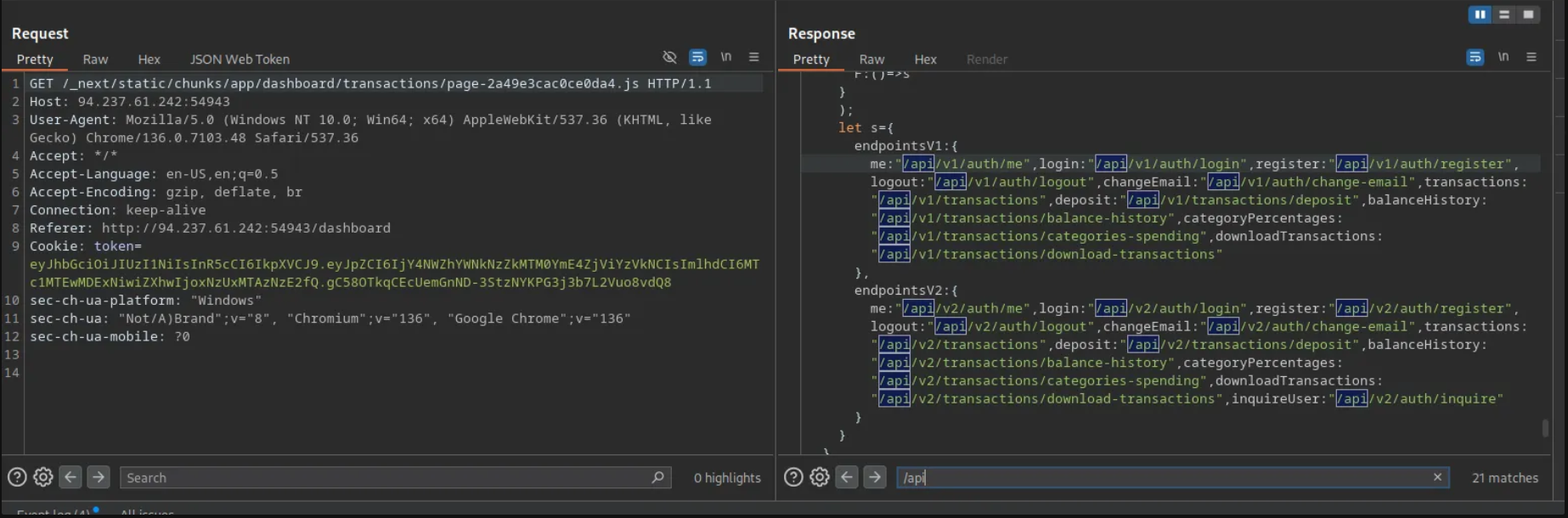Switch Response view to Raw tab
The width and height of the screenshot is (1568, 518).
coord(871,59)
